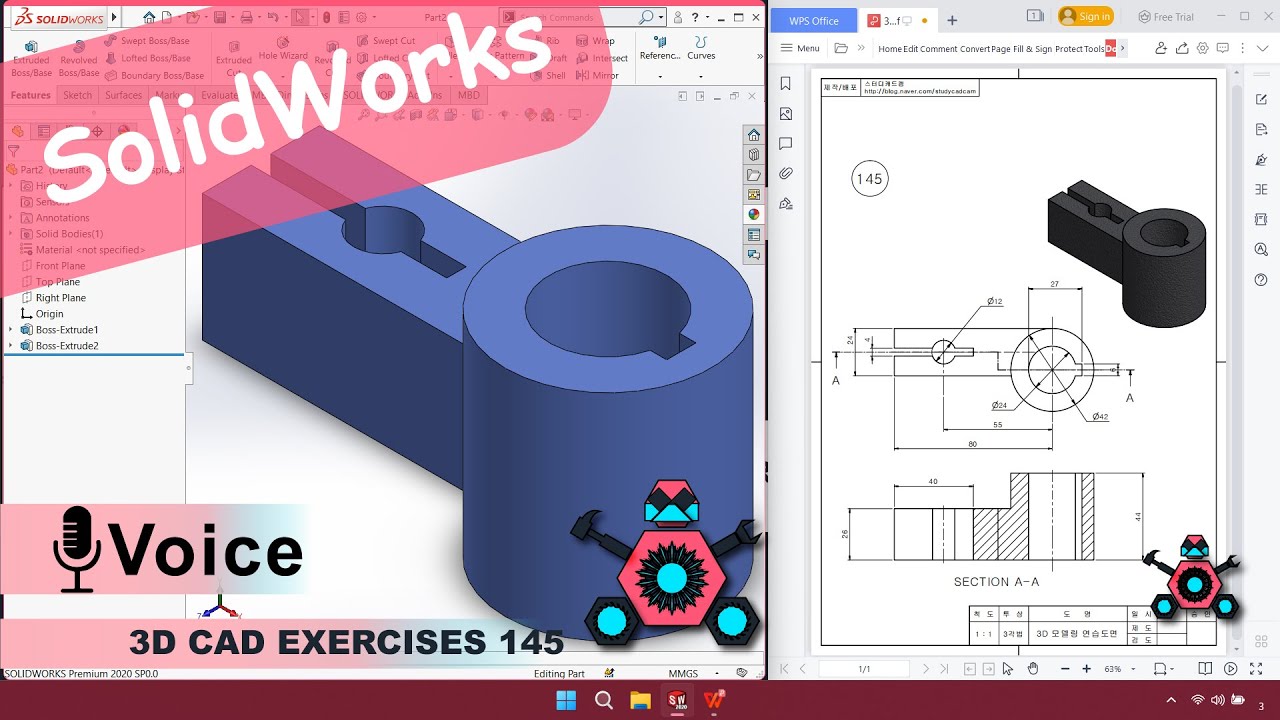Screen dimensions: 1280x720
Task: Choose the Mirror feature tool
Action: (x=596, y=75)
